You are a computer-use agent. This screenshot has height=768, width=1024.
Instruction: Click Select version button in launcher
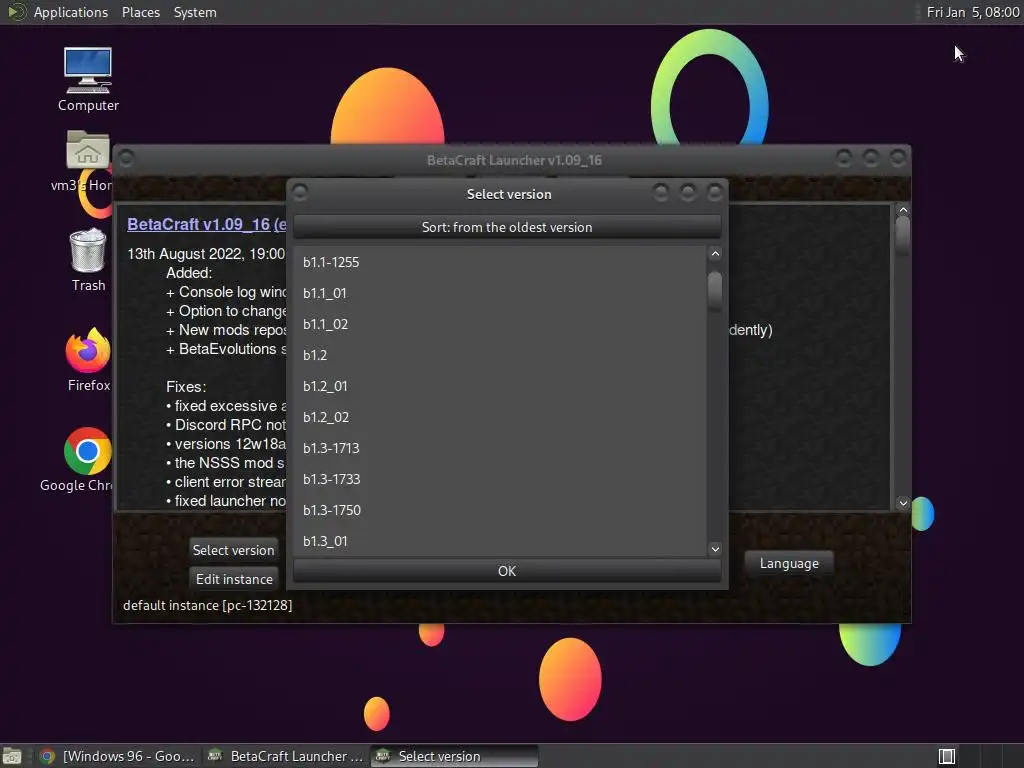[x=233, y=550]
